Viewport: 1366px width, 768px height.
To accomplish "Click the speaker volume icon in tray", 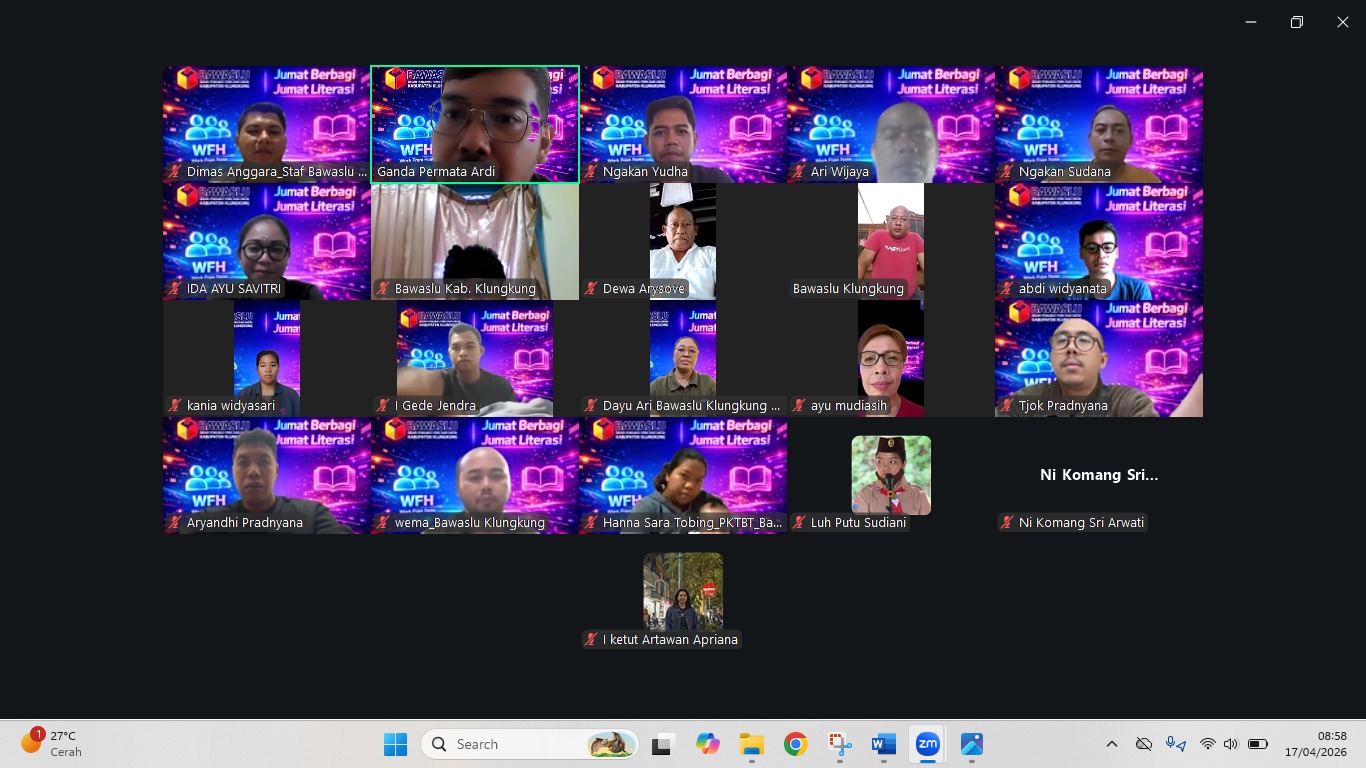I will point(1230,744).
